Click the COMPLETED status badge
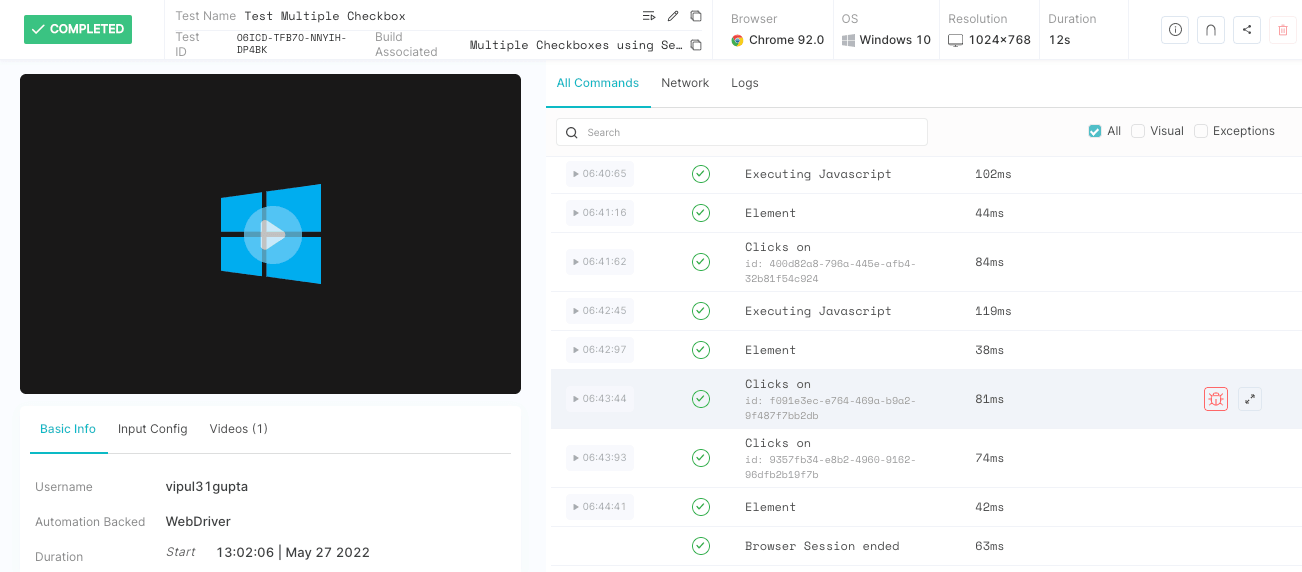Image resolution: width=1302 pixels, height=572 pixels. (78, 29)
